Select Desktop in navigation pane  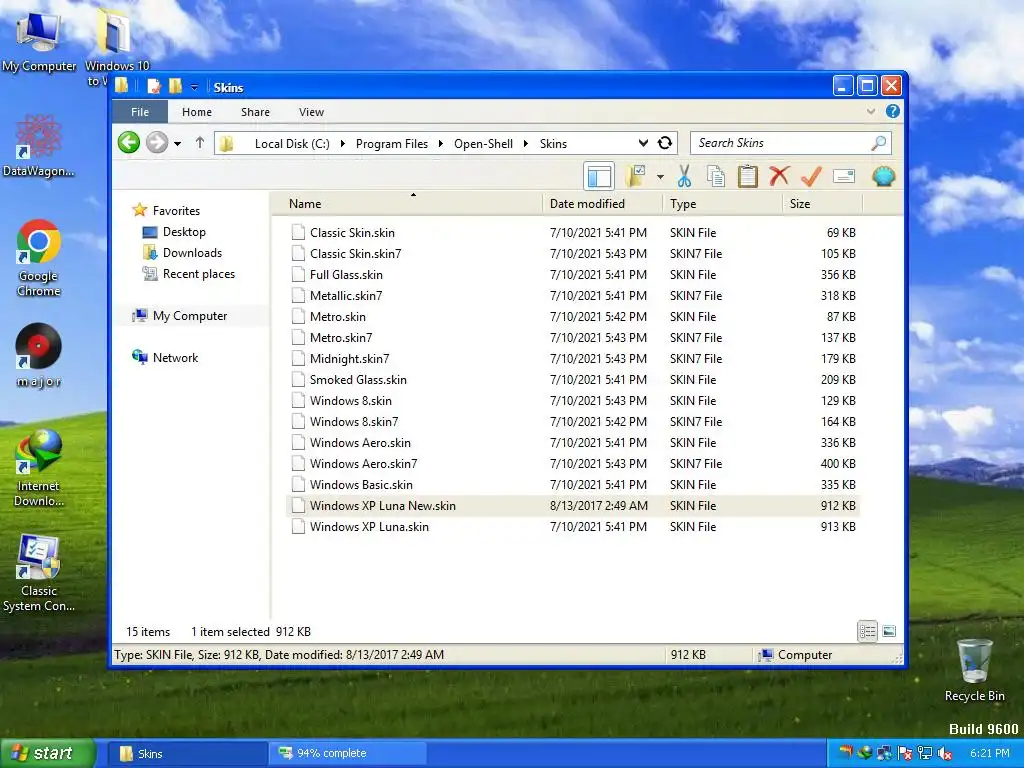[x=184, y=232]
